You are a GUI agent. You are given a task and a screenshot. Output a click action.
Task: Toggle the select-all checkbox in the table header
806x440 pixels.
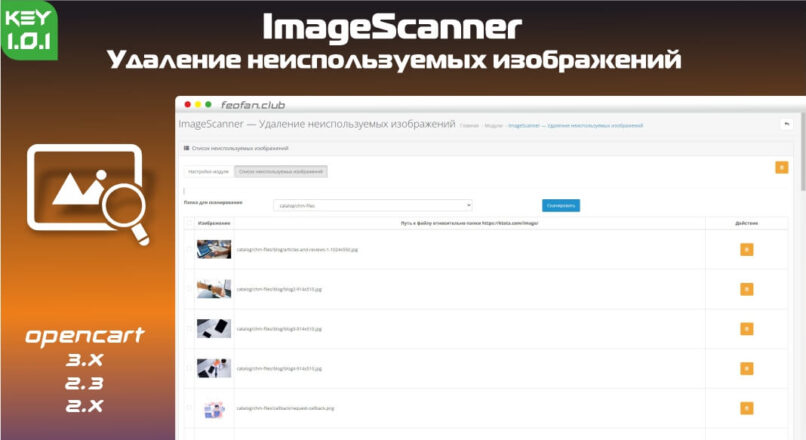[190, 223]
